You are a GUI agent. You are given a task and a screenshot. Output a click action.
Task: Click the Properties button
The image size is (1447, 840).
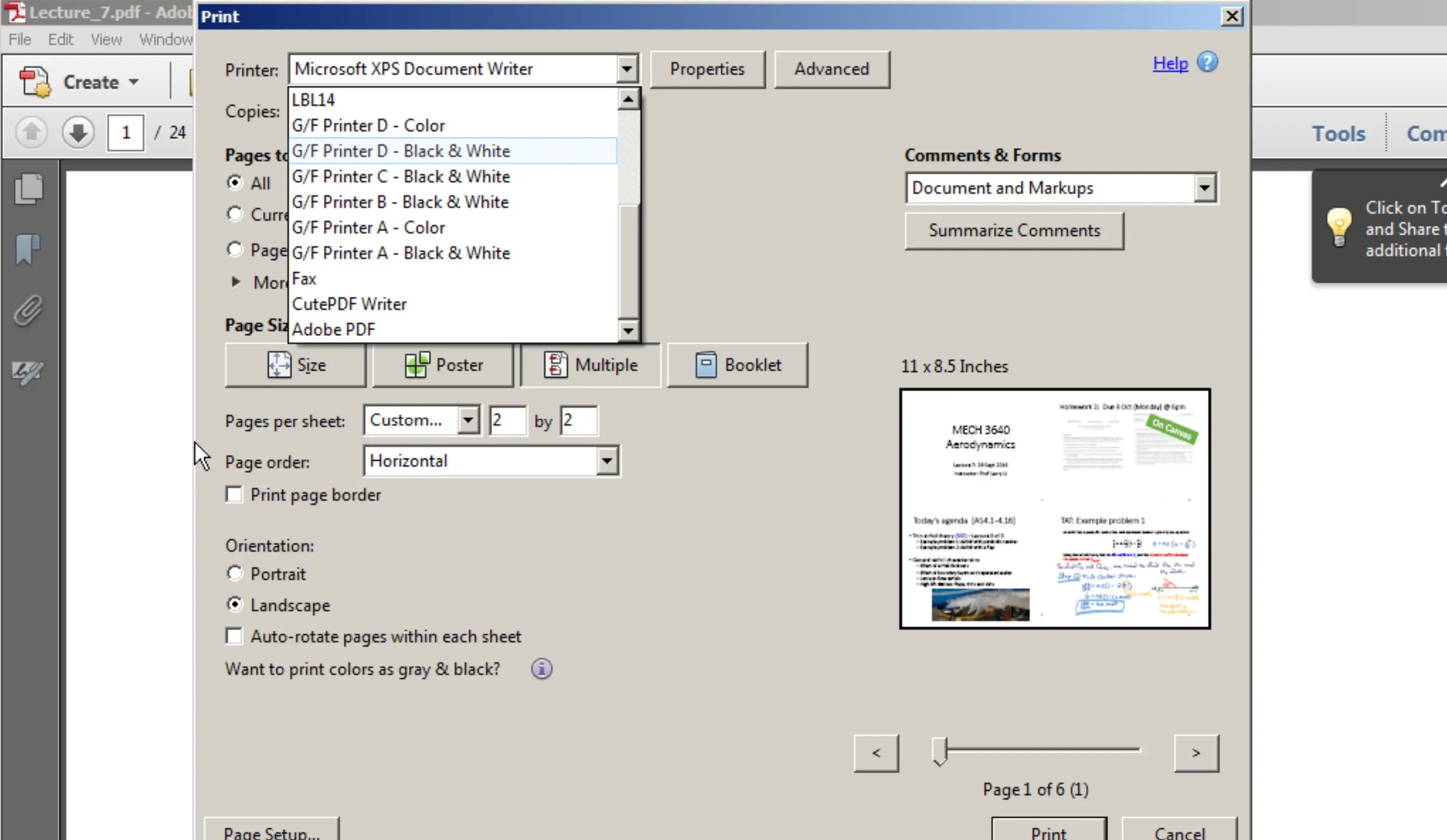pos(707,69)
